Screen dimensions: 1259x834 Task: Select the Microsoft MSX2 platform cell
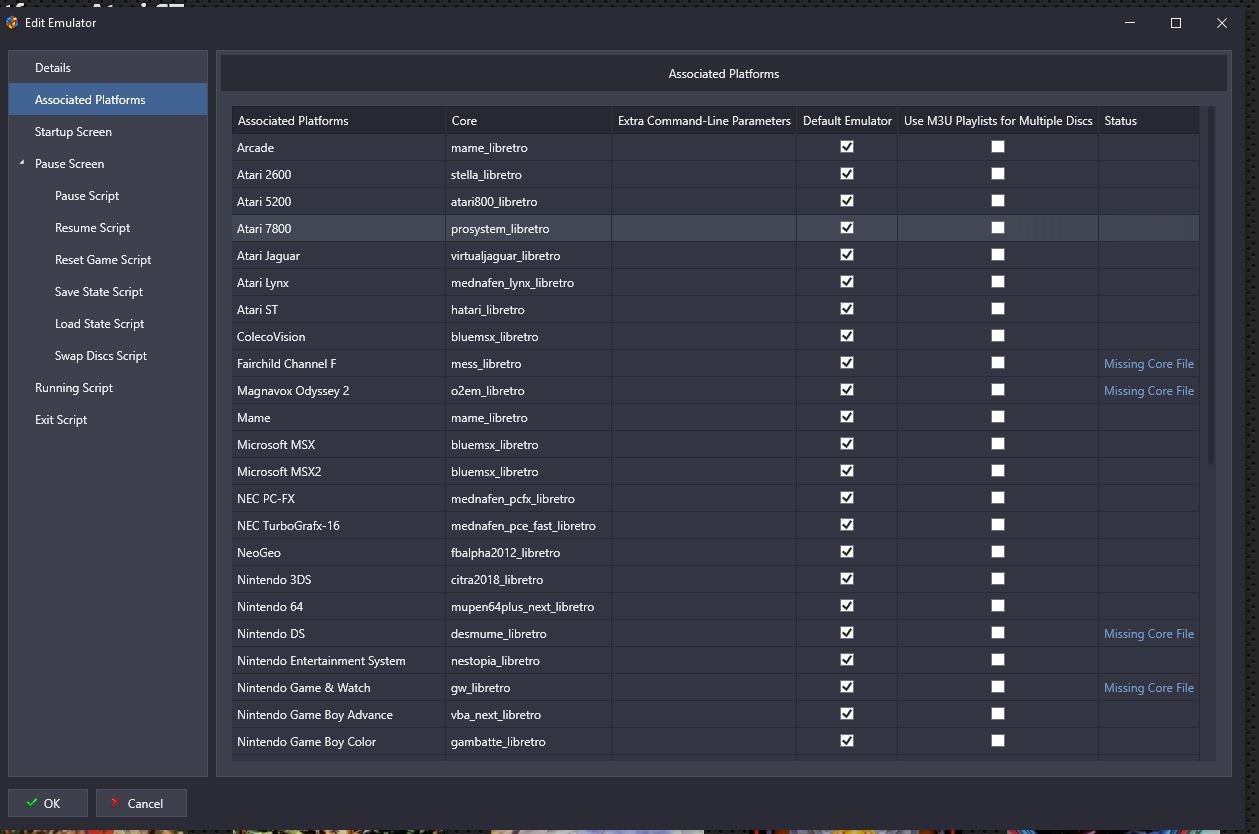point(339,472)
